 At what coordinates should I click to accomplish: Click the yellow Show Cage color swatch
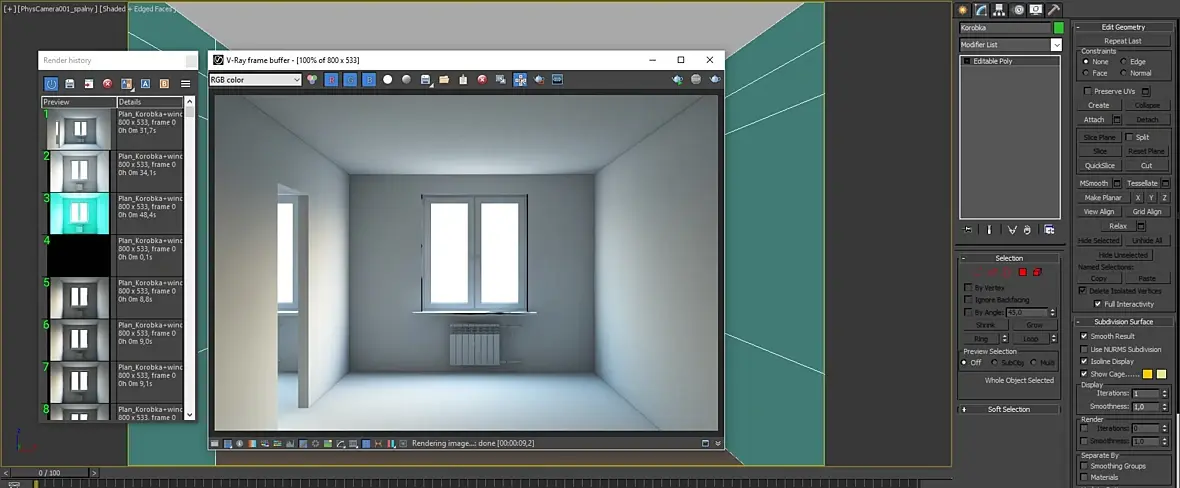[1147, 374]
